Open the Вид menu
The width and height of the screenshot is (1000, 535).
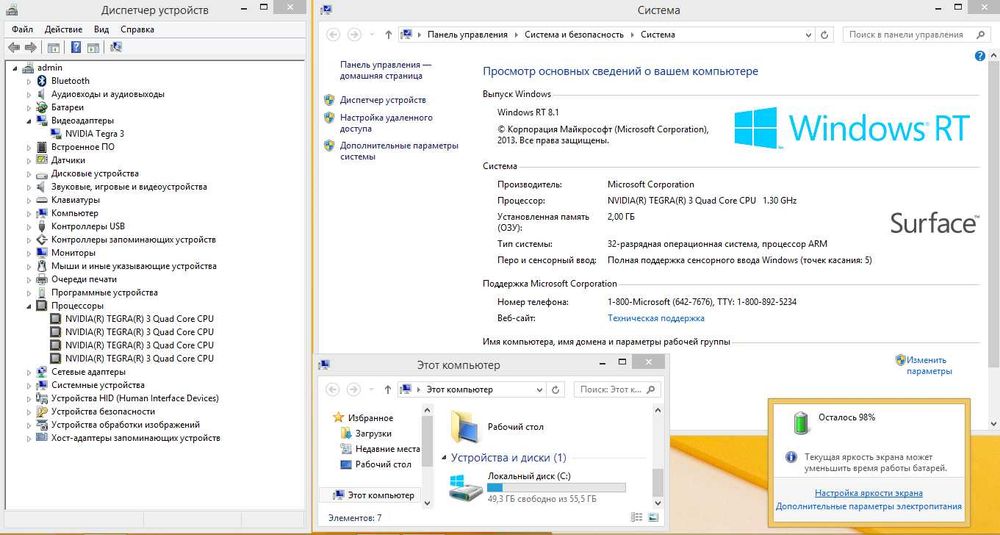click(x=101, y=29)
